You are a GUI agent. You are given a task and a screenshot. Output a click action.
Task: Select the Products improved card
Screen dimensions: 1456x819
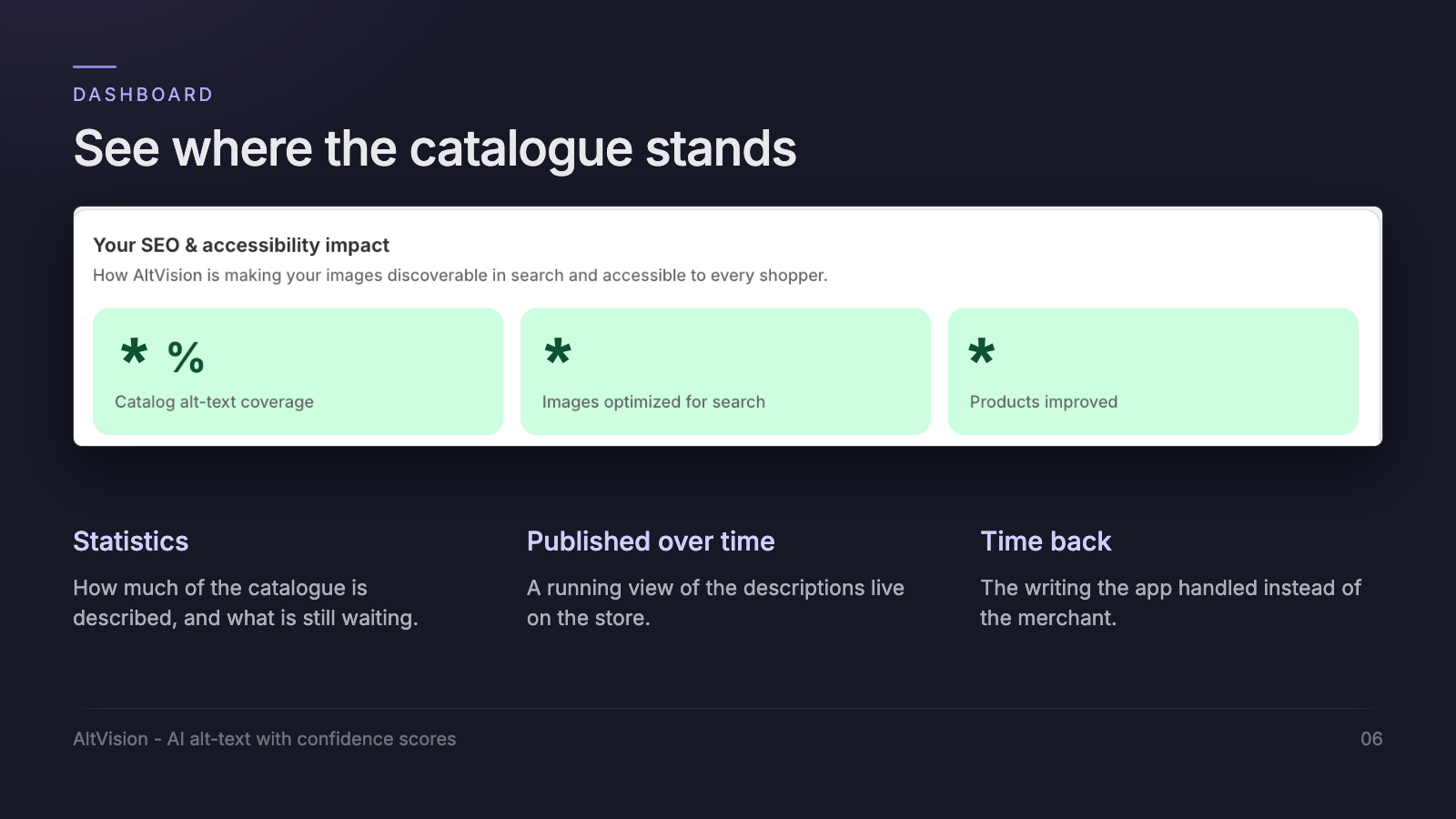pyautogui.click(x=1153, y=371)
